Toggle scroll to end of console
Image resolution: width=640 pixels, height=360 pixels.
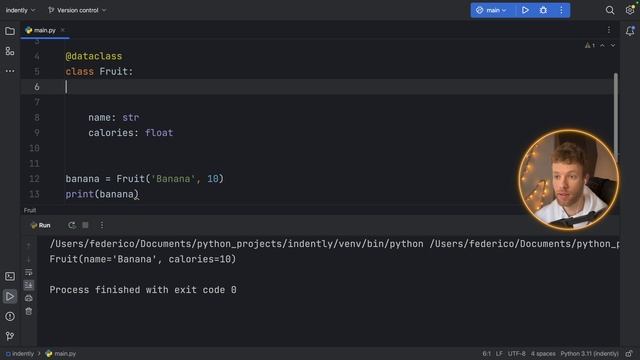(29, 285)
